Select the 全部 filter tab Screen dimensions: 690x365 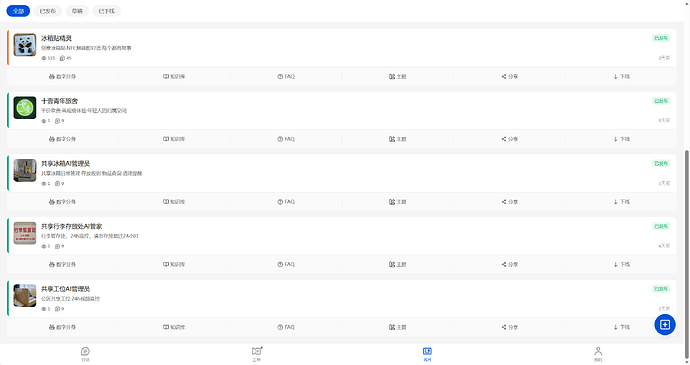pyautogui.click(x=18, y=11)
